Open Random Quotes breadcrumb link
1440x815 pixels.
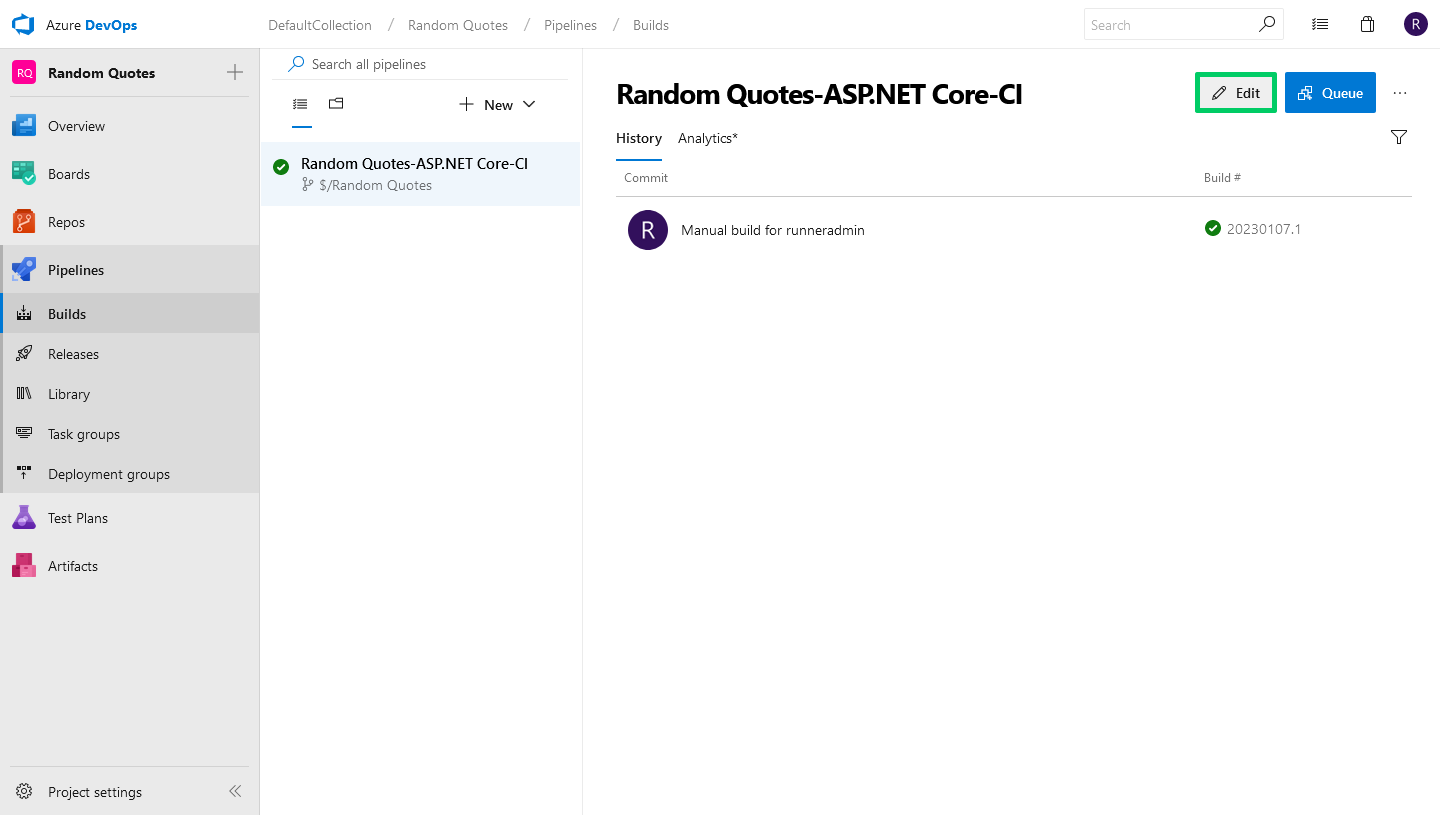[458, 25]
